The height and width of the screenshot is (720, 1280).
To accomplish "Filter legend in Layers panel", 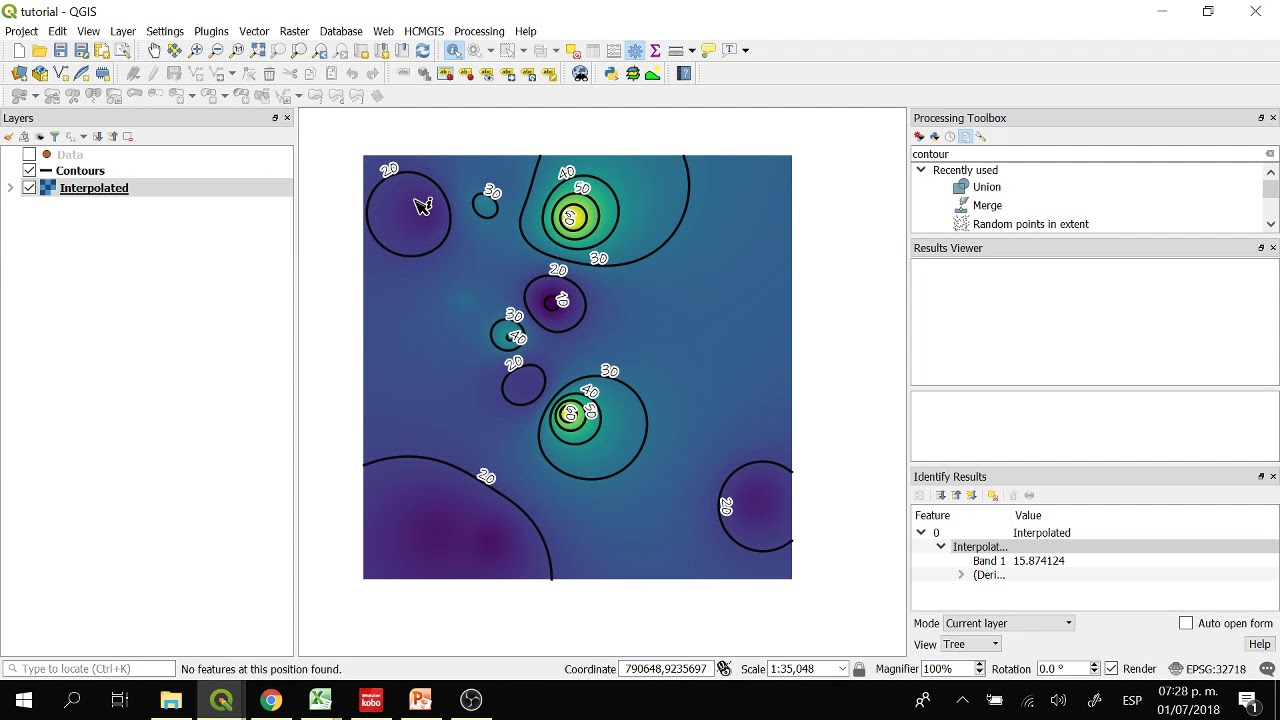I will [54, 136].
